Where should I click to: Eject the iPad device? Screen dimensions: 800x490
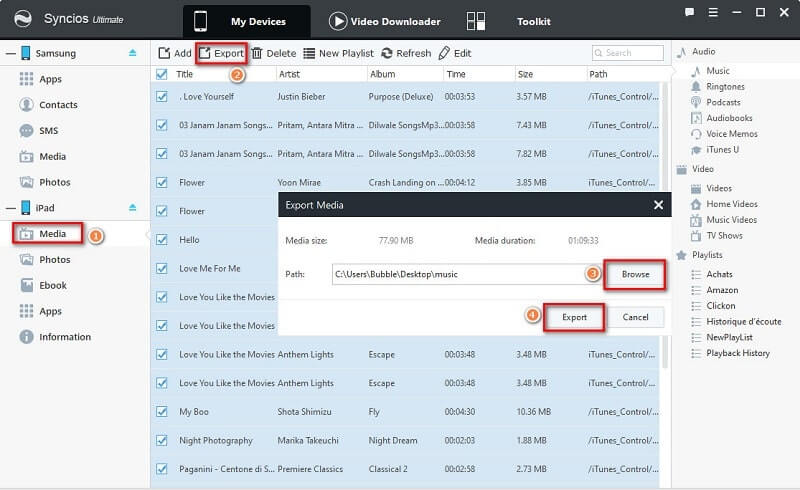point(133,207)
